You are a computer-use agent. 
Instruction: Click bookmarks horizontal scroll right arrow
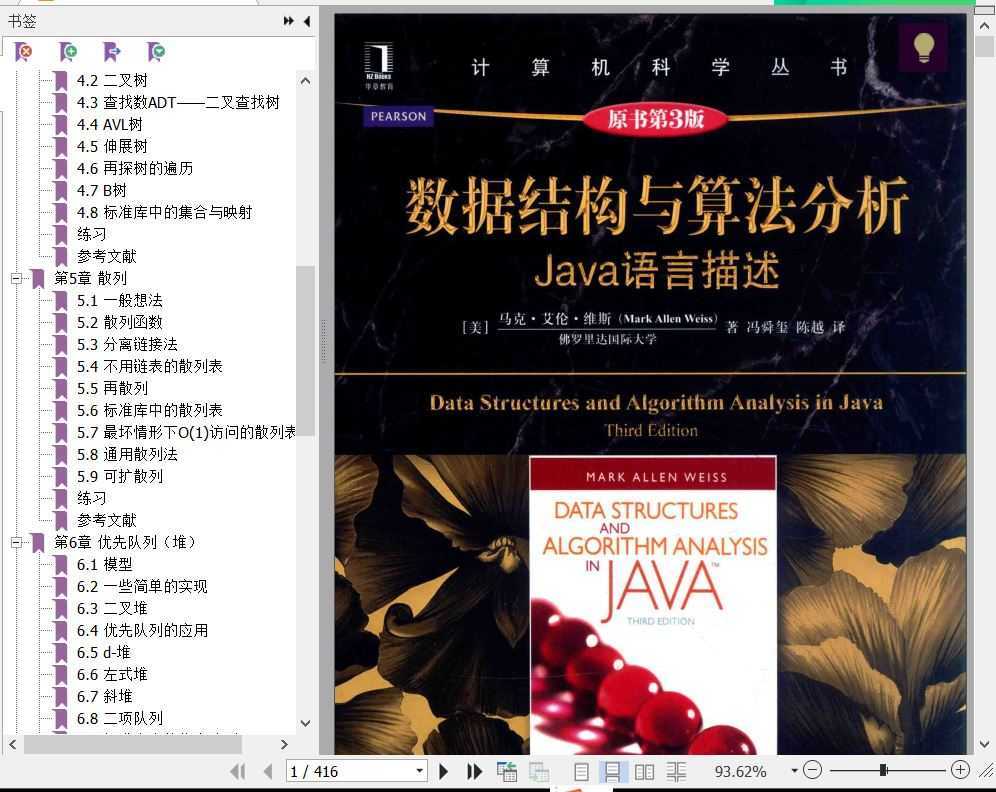tap(284, 744)
